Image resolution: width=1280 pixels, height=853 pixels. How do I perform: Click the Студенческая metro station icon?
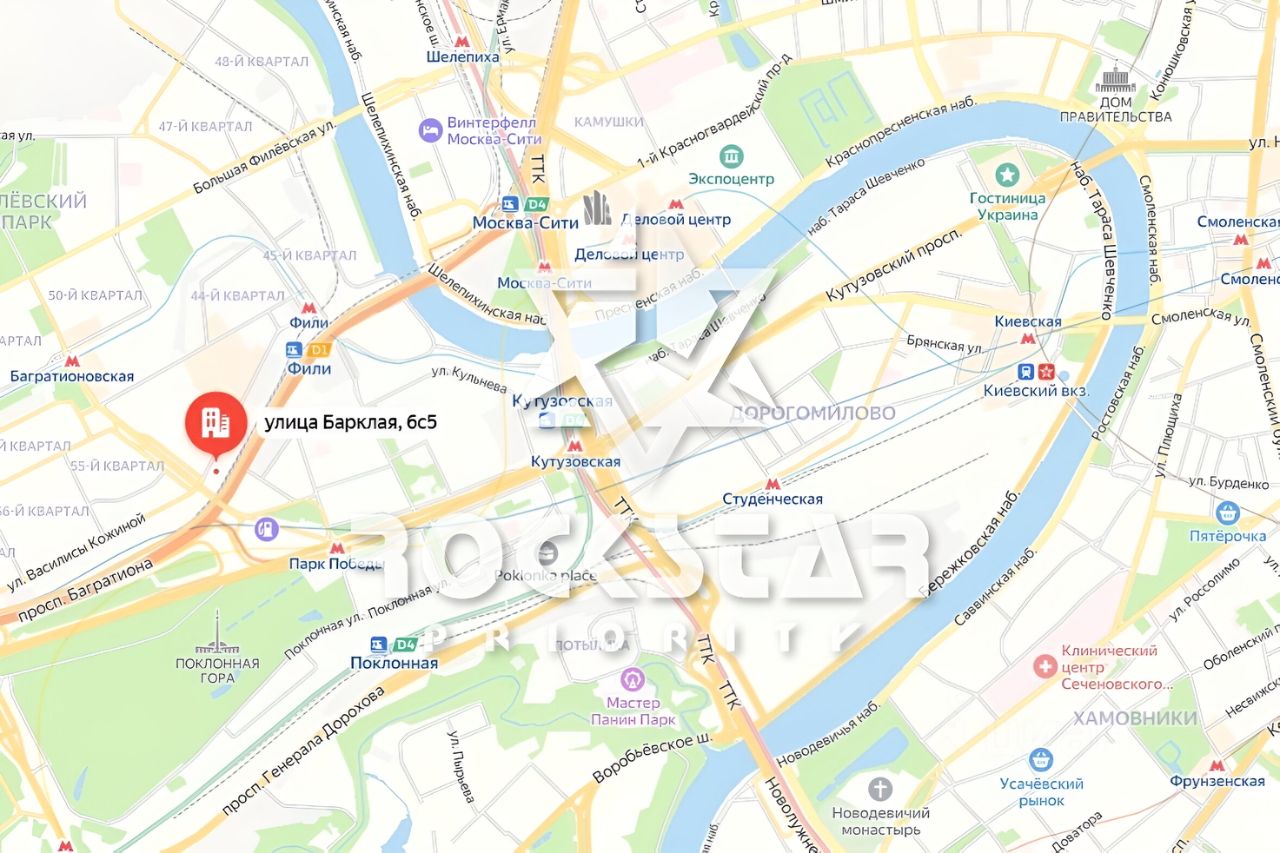[771, 483]
